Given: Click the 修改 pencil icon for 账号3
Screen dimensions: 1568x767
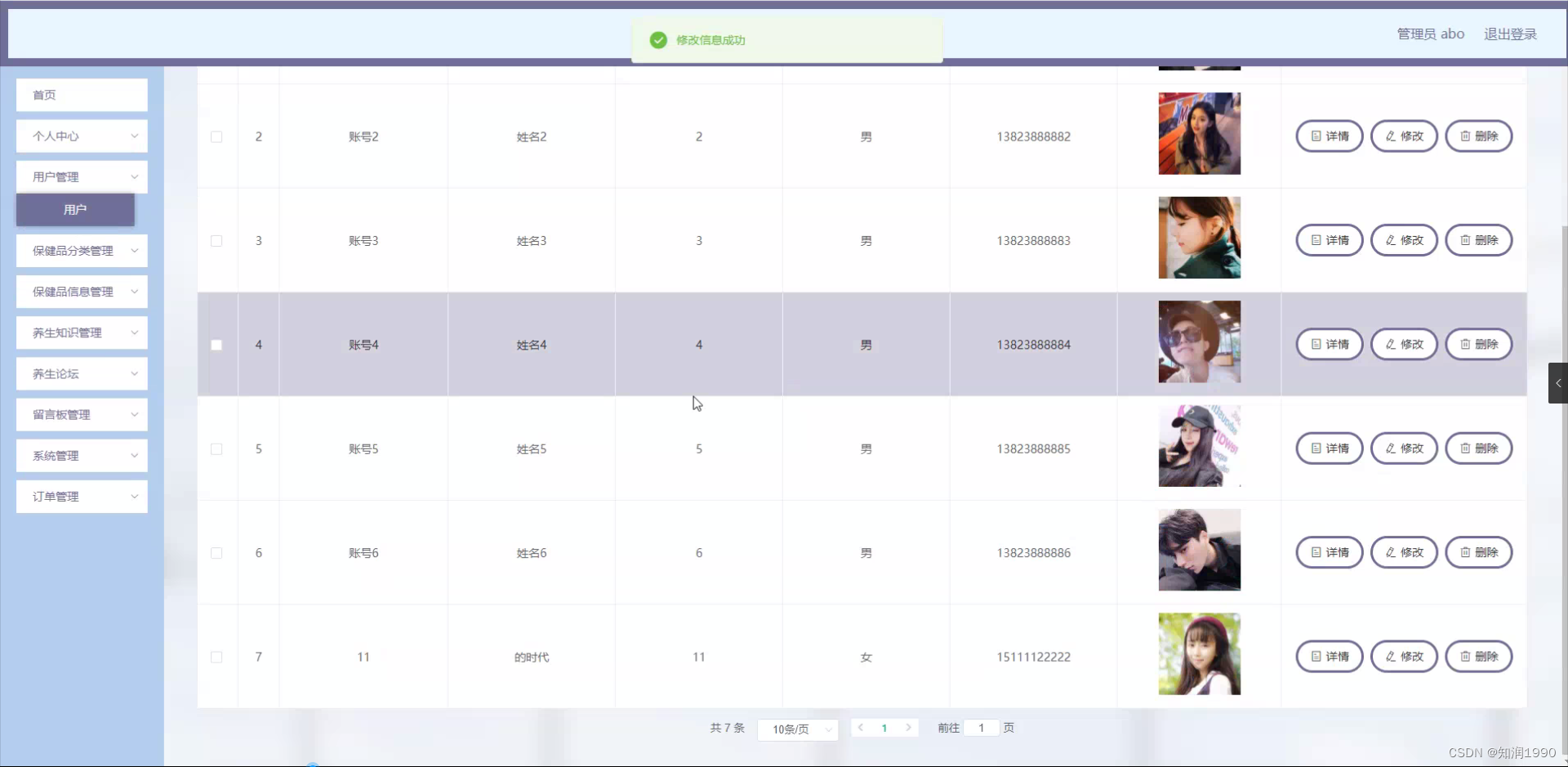Looking at the screenshot, I should point(1391,239).
